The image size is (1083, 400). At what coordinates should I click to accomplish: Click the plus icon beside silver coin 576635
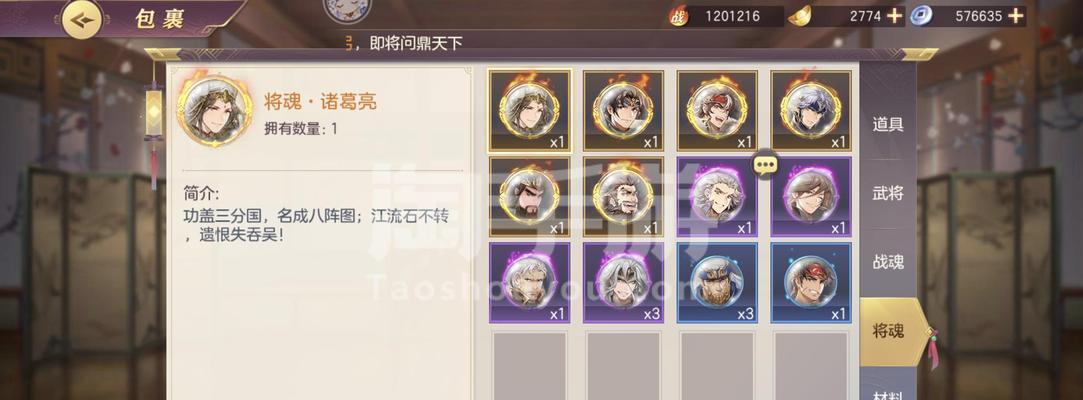point(1015,16)
